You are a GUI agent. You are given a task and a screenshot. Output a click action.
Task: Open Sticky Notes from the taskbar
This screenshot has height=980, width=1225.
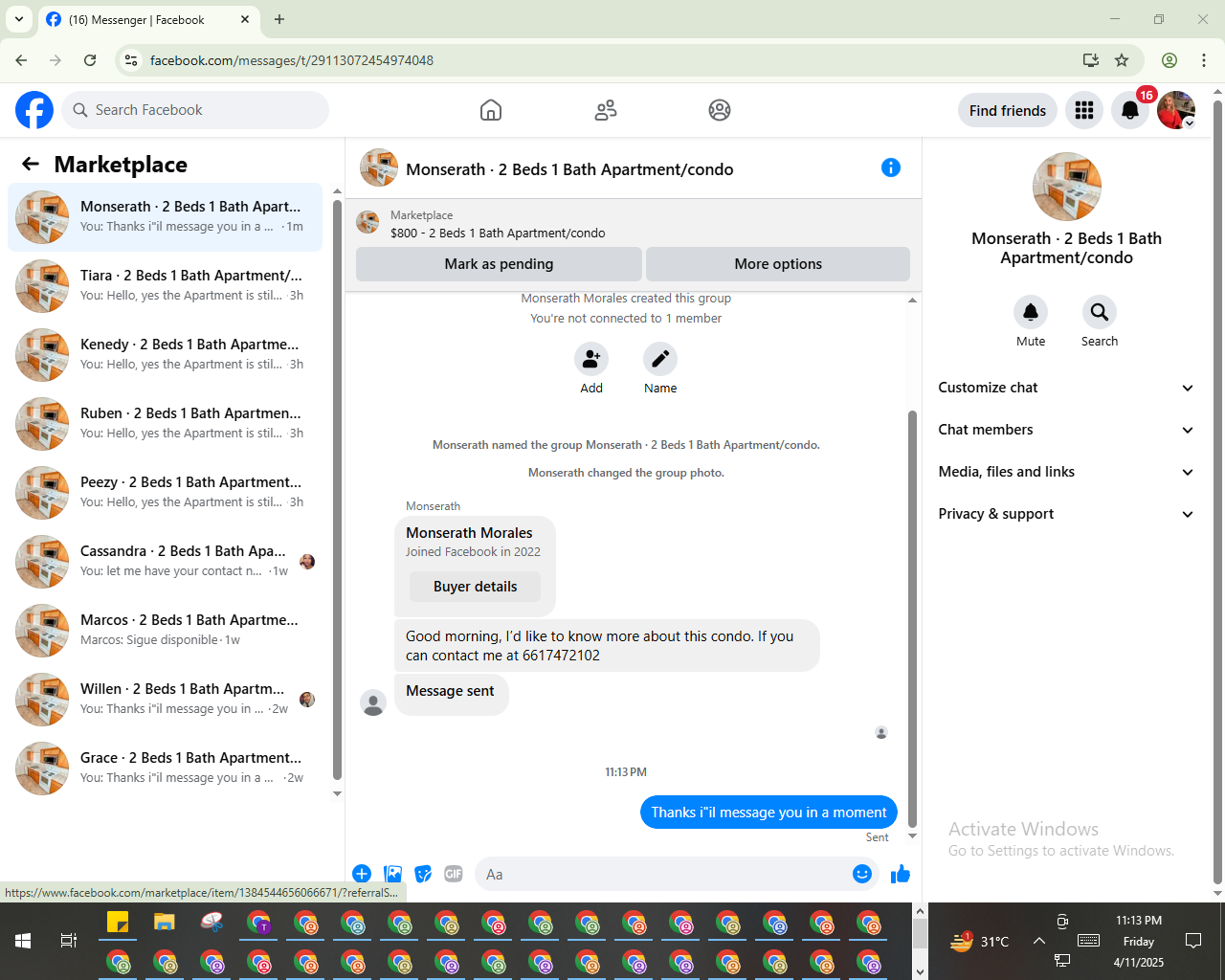[118, 923]
